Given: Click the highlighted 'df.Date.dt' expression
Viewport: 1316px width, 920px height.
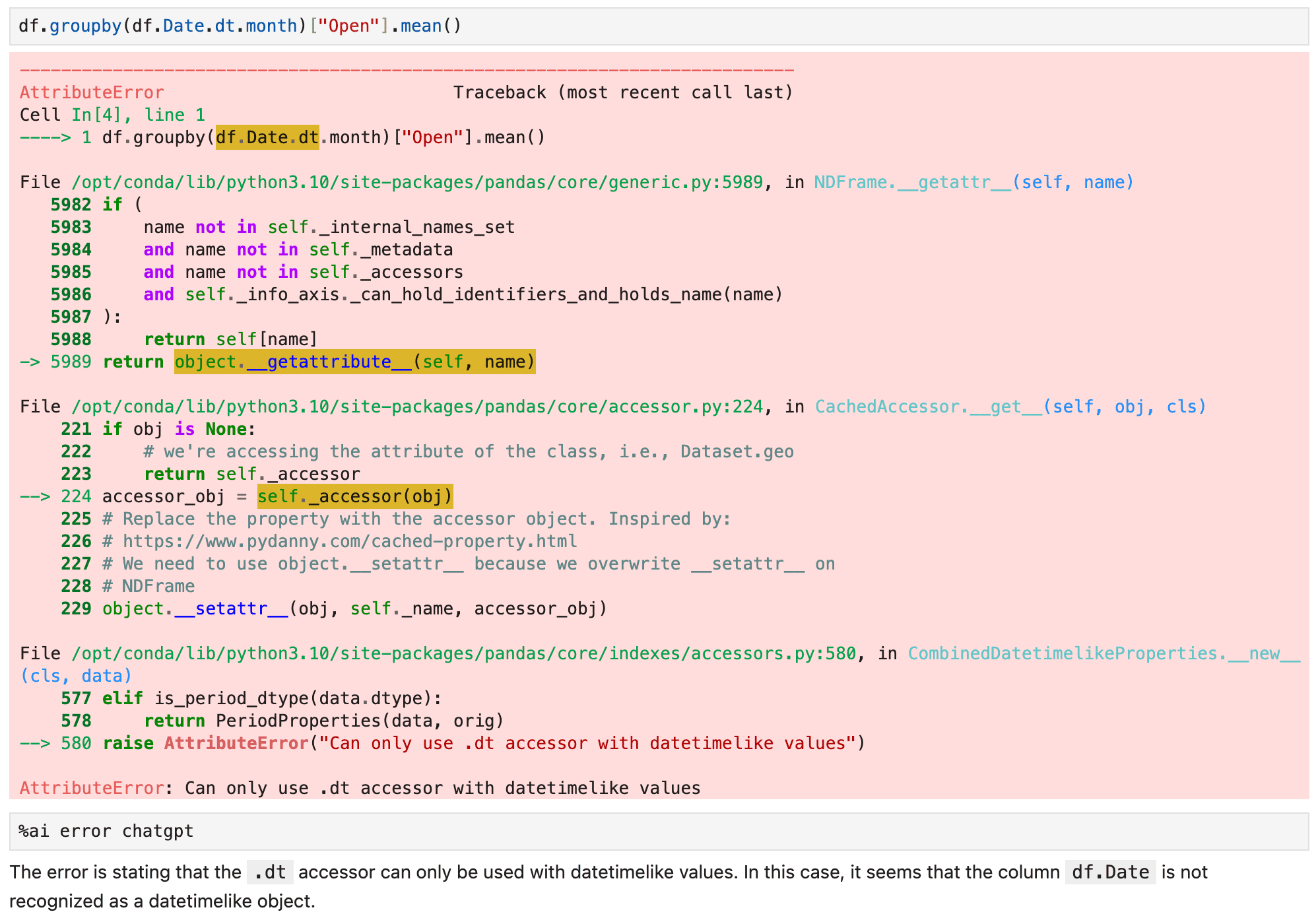Looking at the screenshot, I should tap(267, 137).
